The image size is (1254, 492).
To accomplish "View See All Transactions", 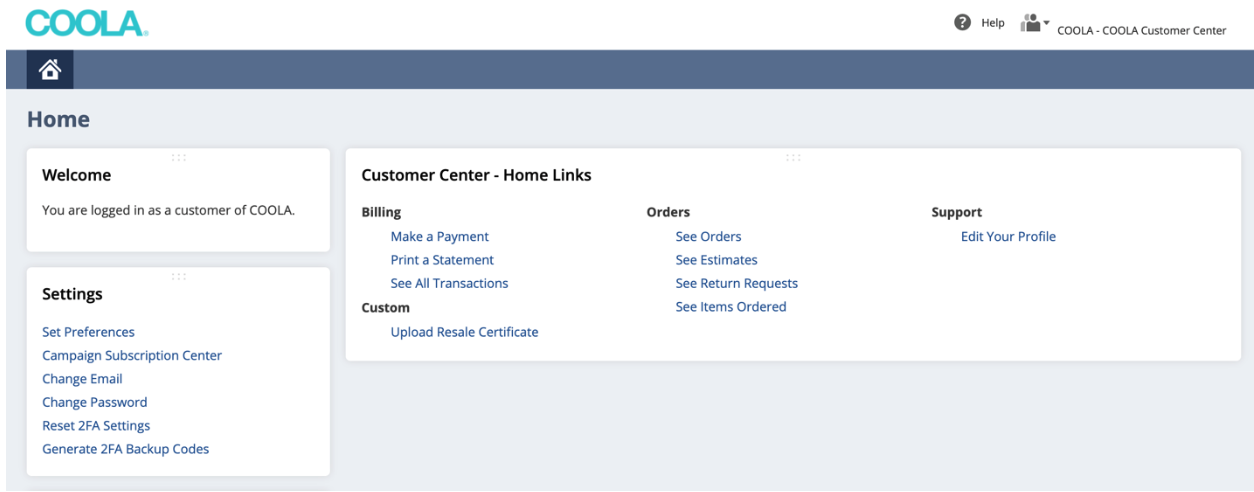I will [x=449, y=283].
